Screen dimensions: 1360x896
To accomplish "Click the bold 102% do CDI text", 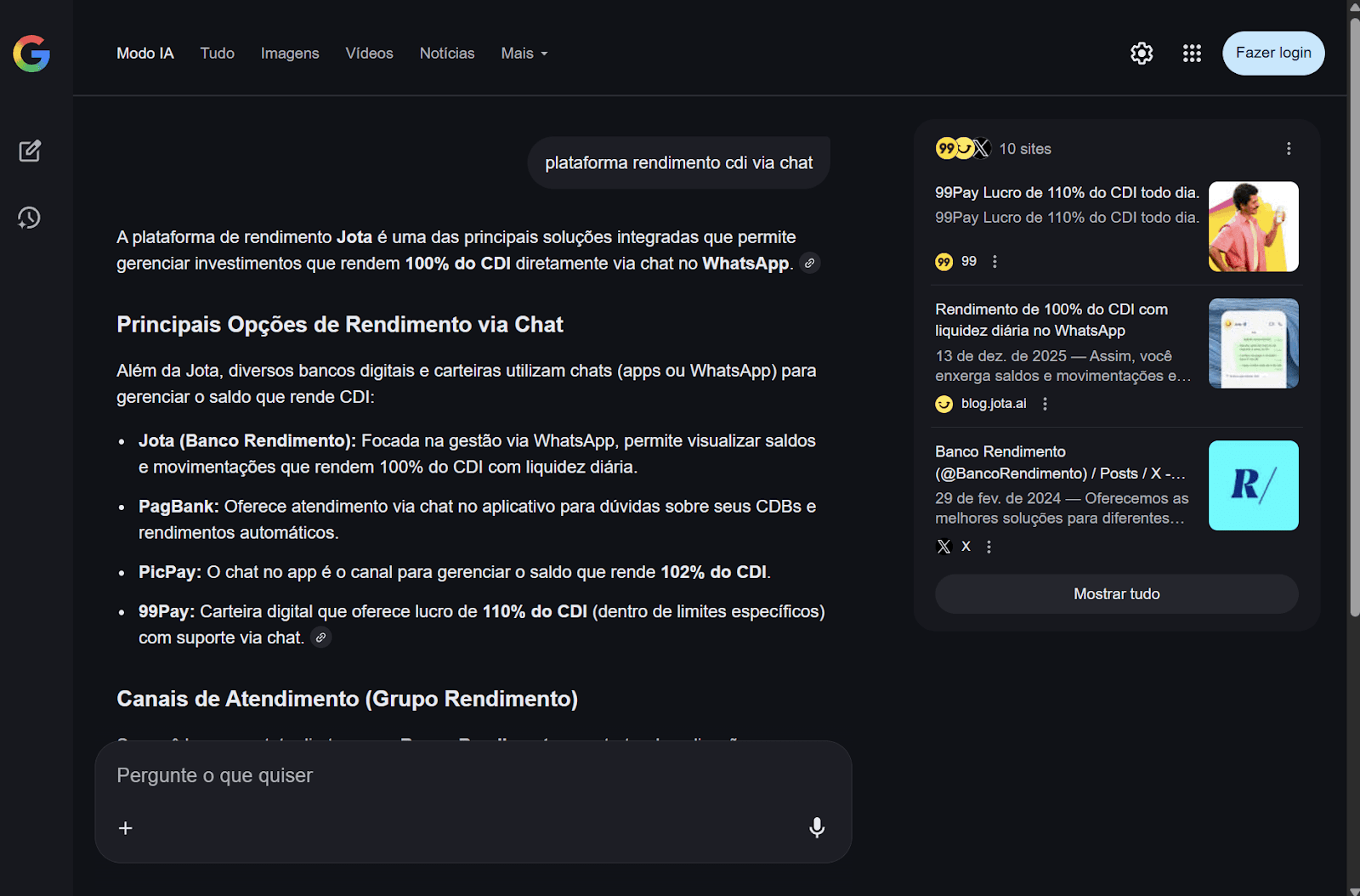I will pos(714,572).
